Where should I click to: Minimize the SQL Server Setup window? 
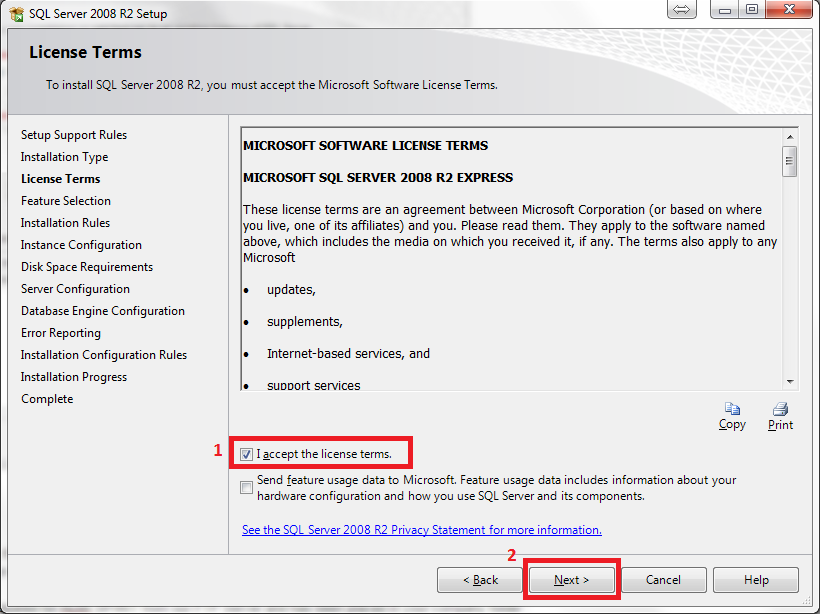724,9
